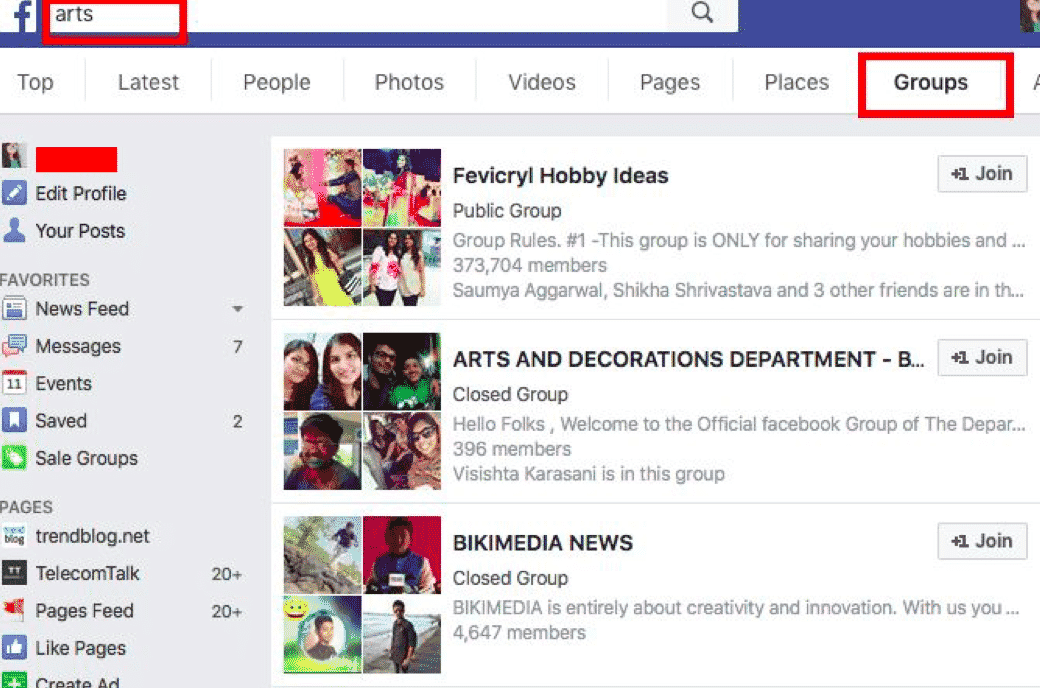Click the Edit Profile link
Viewport: 1040px width, 688px height.
(81, 194)
